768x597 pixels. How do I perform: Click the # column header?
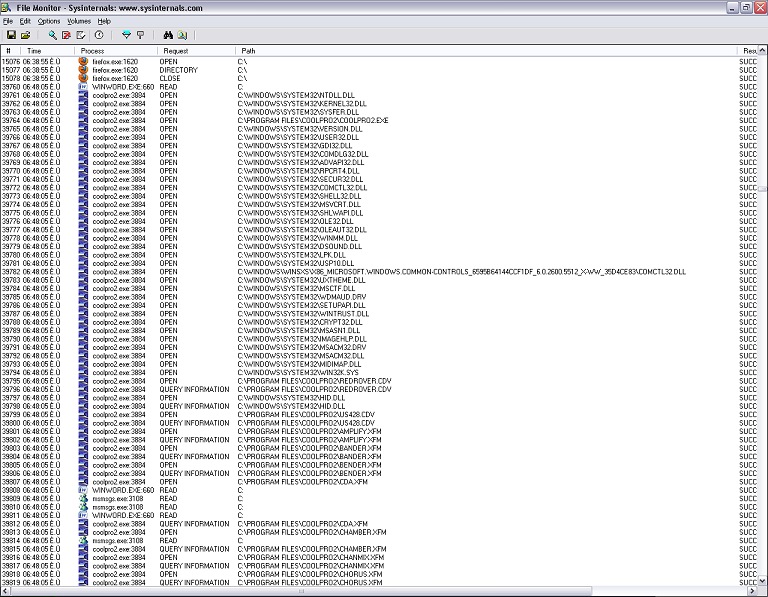coord(10,50)
